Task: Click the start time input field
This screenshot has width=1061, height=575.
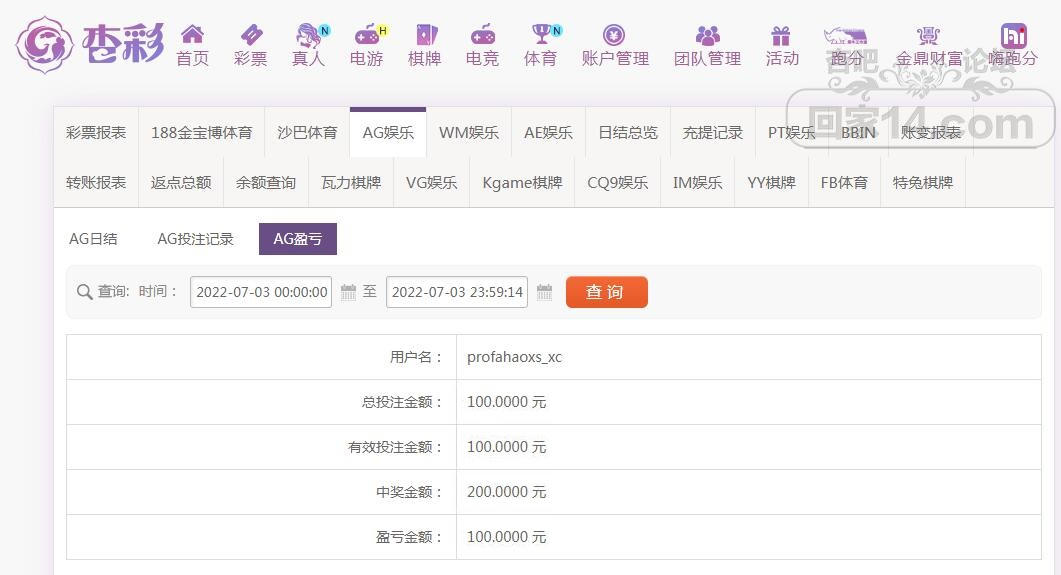Action: pos(261,292)
